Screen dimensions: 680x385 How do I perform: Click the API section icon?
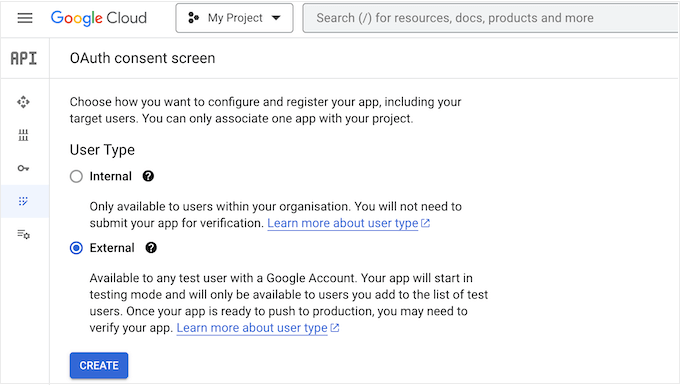pos(24,58)
